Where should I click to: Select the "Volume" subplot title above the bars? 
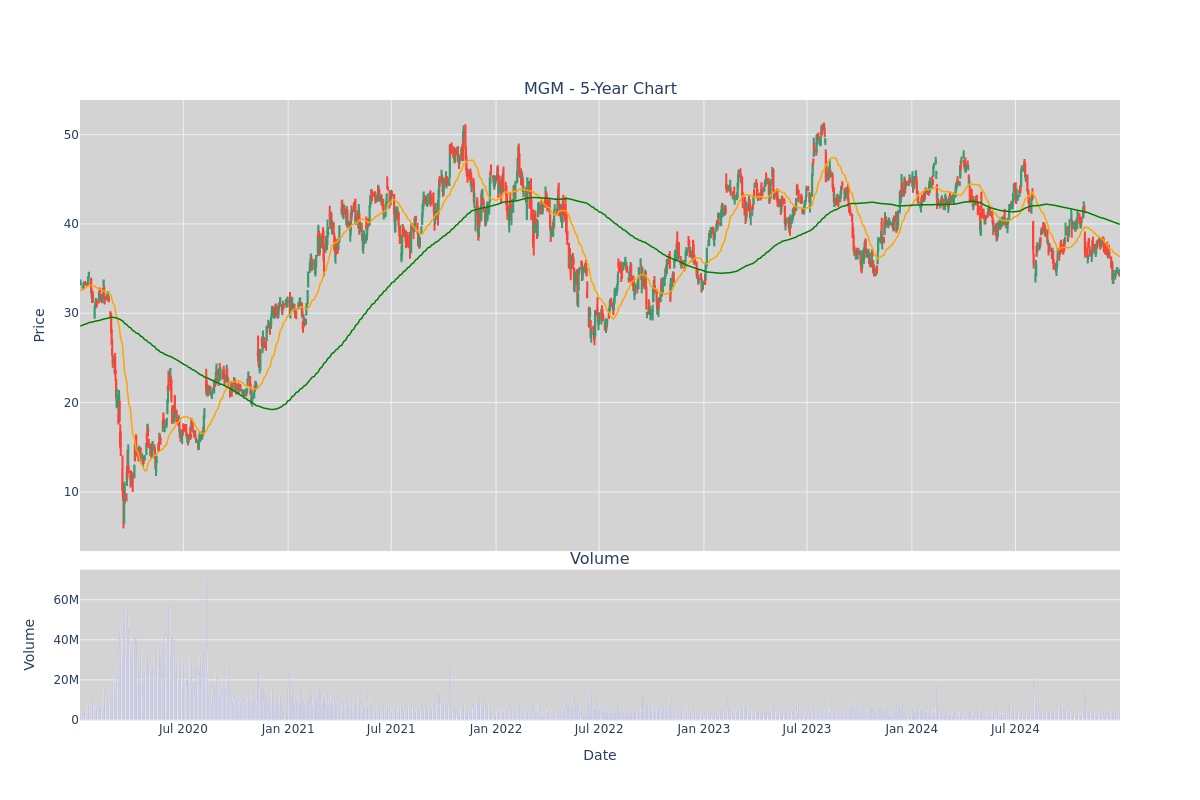pos(600,559)
